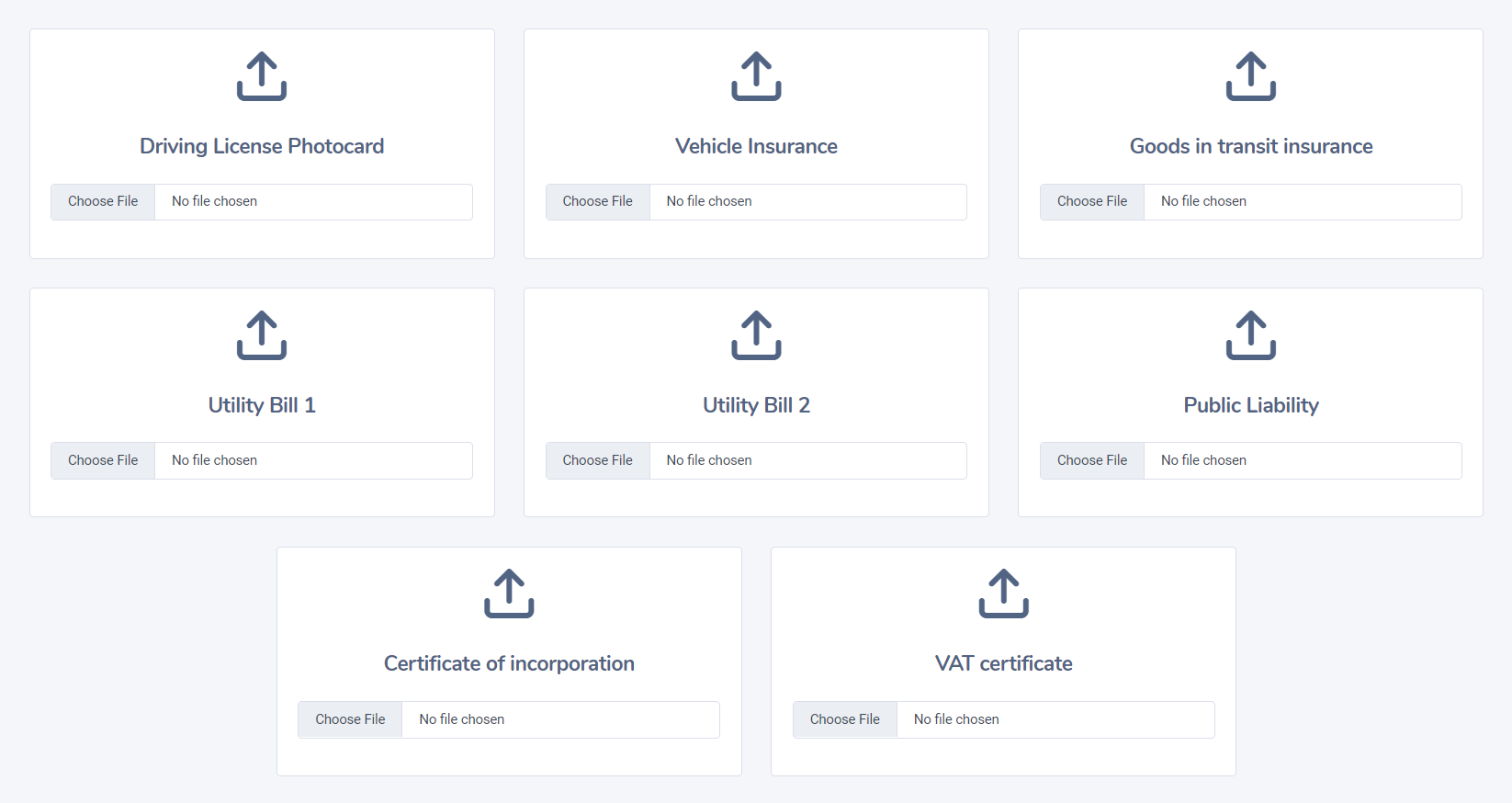Viewport: 1512px width, 803px height.
Task: Browse for Utility Bill 2 file
Action: pyautogui.click(x=597, y=460)
